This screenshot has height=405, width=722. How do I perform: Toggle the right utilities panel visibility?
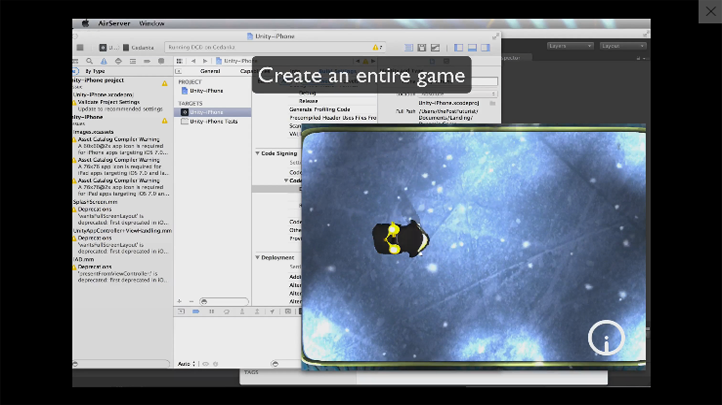pos(485,47)
